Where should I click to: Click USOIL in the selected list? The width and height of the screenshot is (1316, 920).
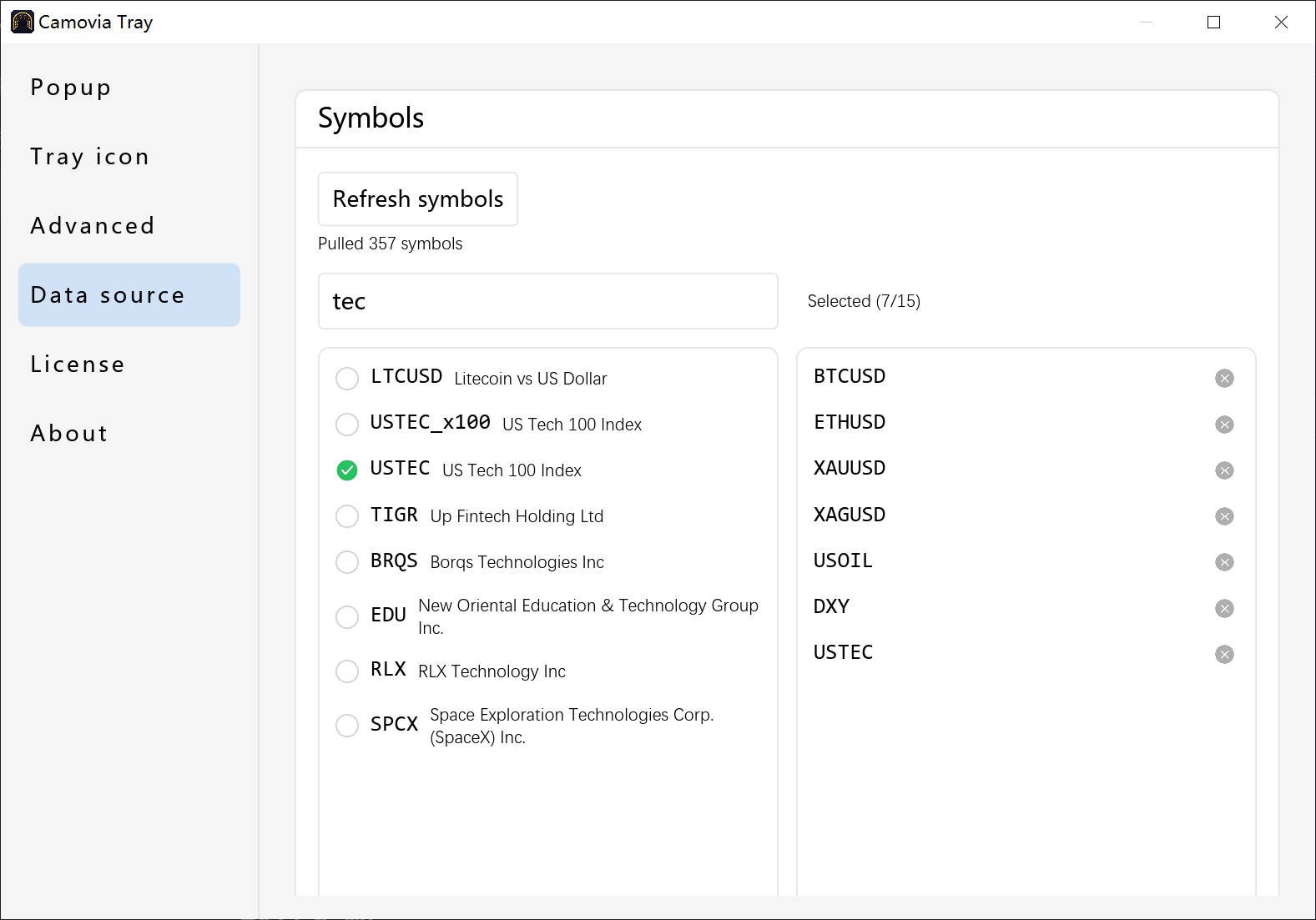(843, 561)
